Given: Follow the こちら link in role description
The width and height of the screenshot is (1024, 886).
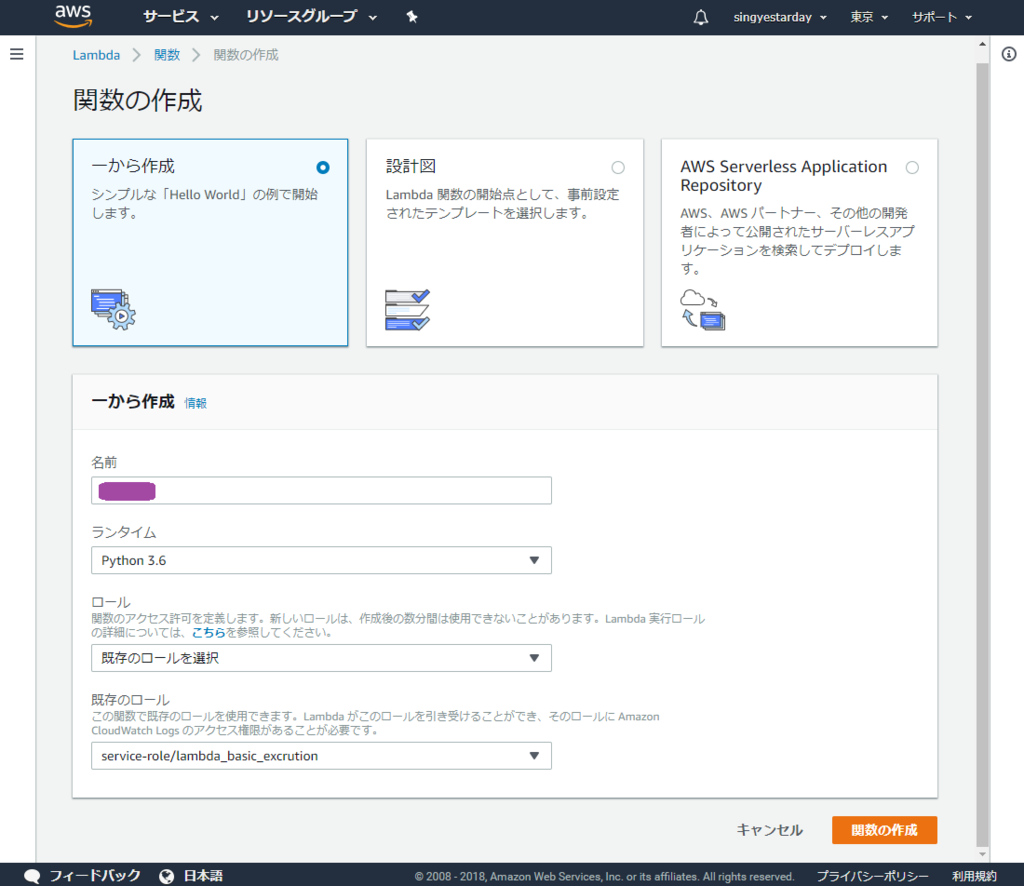Looking at the screenshot, I should [208, 633].
